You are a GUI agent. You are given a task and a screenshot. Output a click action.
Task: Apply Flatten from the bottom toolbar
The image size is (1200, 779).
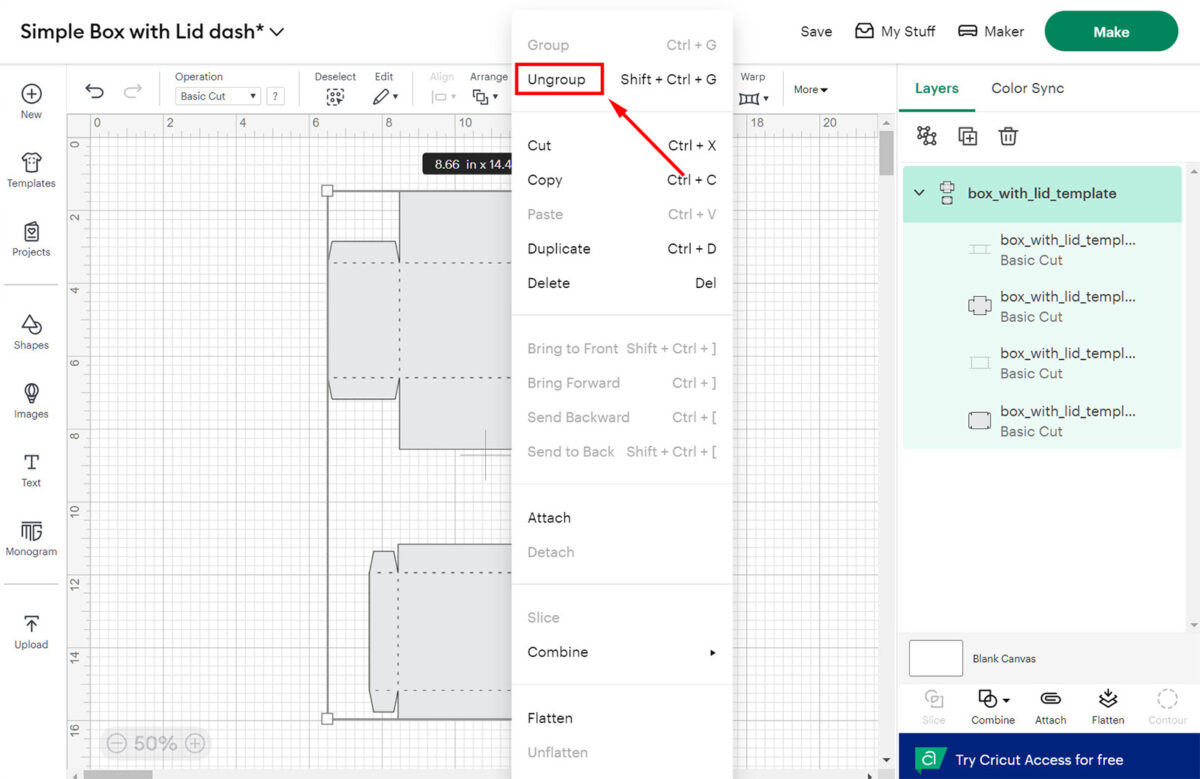pyautogui.click(x=1108, y=706)
